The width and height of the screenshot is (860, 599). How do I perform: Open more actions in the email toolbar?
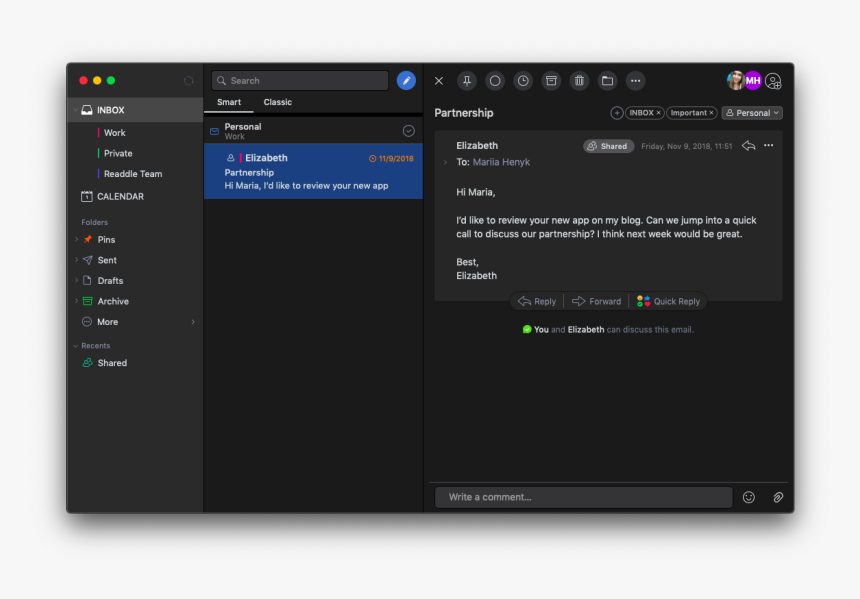click(x=636, y=81)
